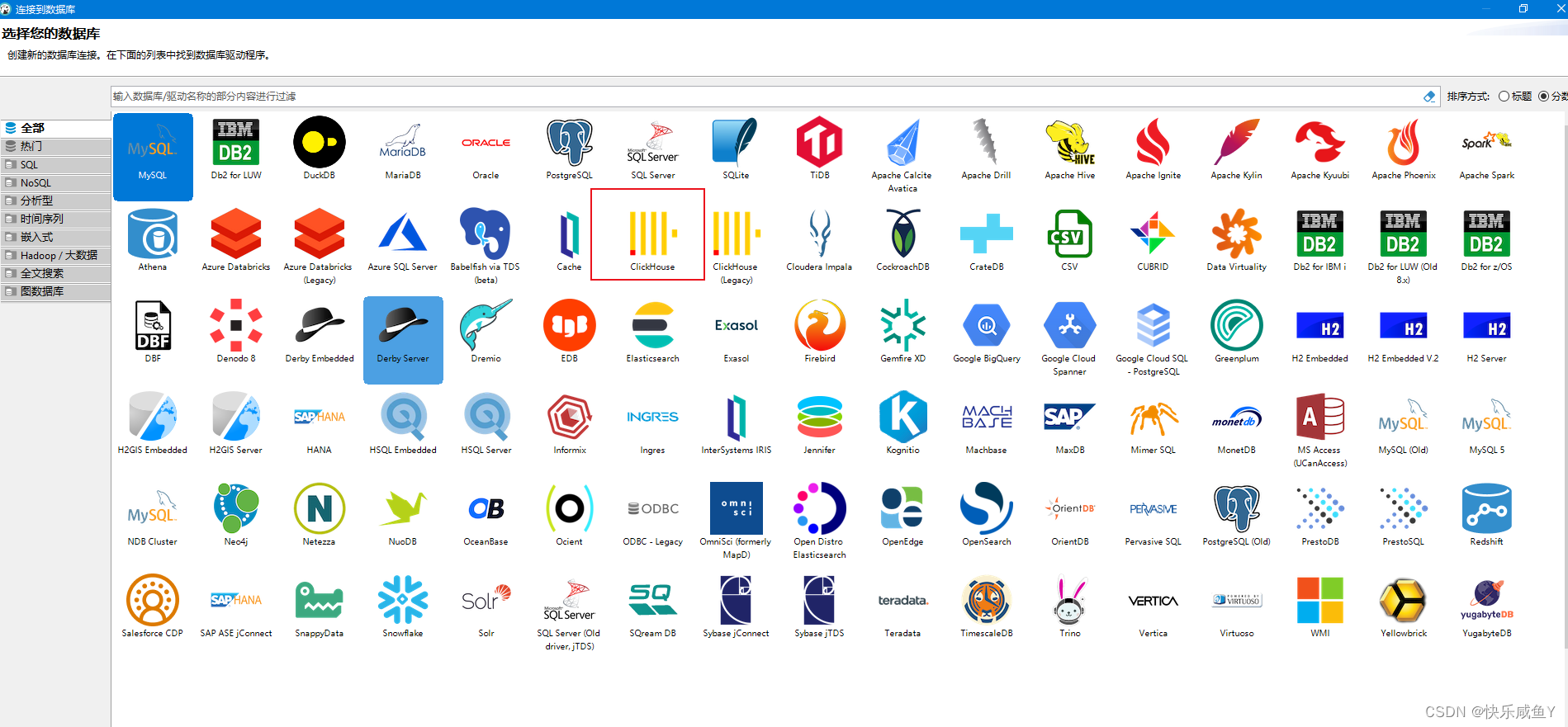Choose the Firebird driver
Screen dimensions: 1568x727
click(819, 333)
